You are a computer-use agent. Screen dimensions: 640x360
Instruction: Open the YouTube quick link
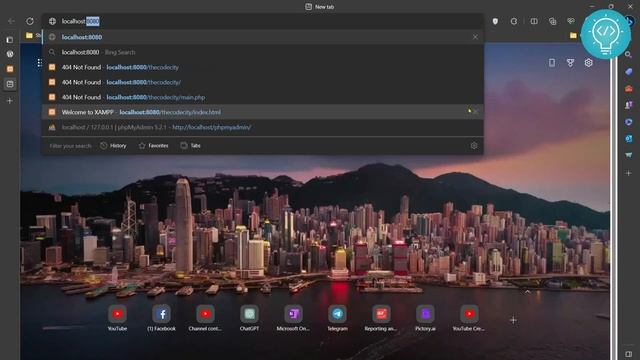click(x=118, y=318)
